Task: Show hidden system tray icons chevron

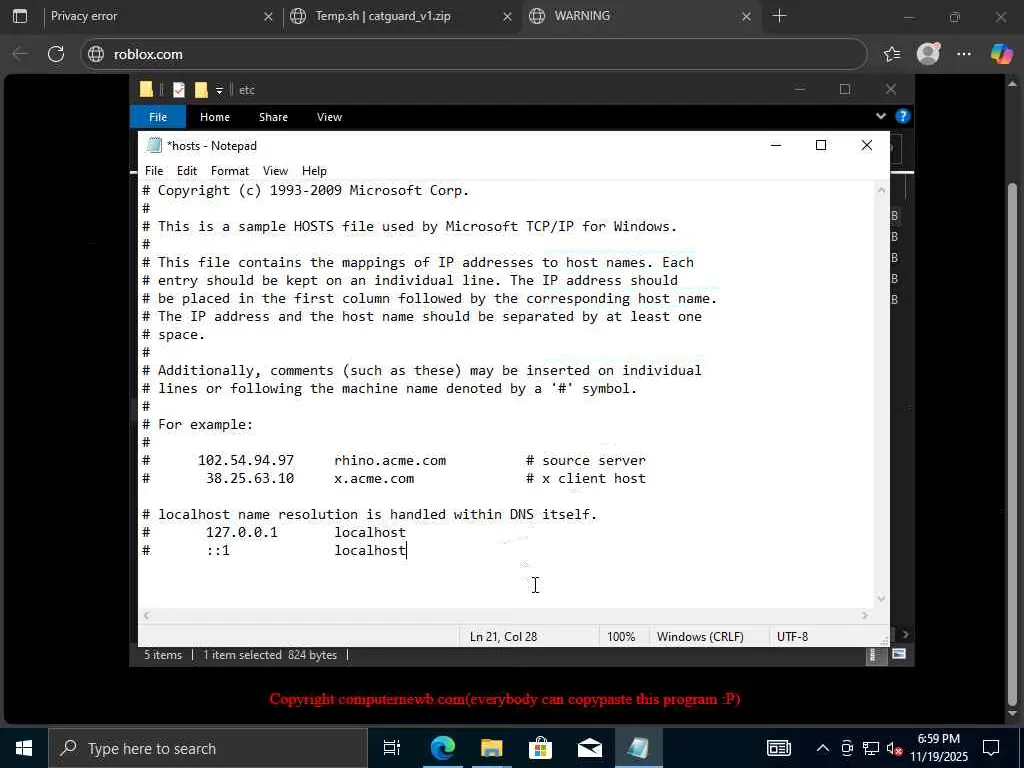Action: pyautogui.click(x=823, y=748)
